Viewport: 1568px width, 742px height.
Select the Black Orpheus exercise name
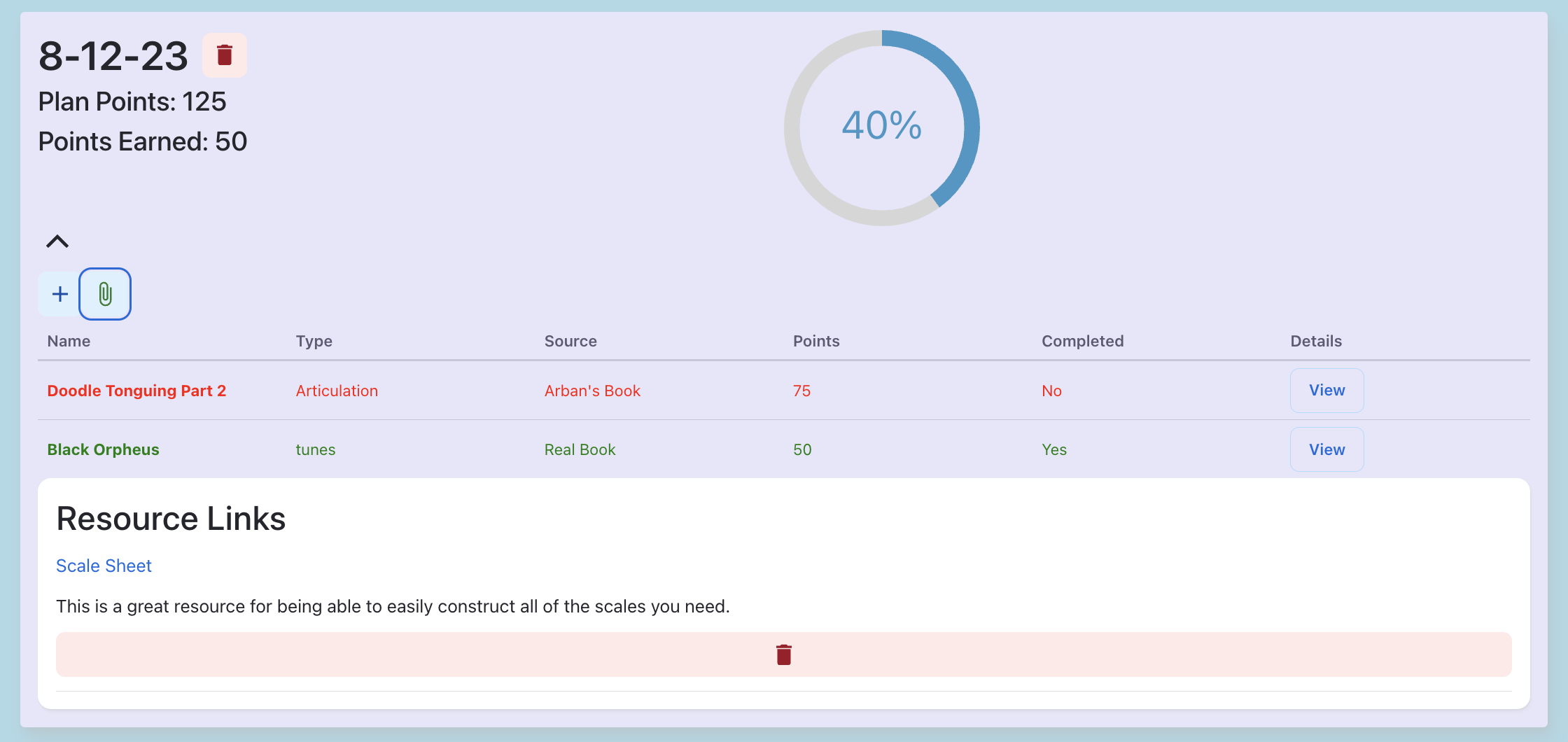[103, 449]
